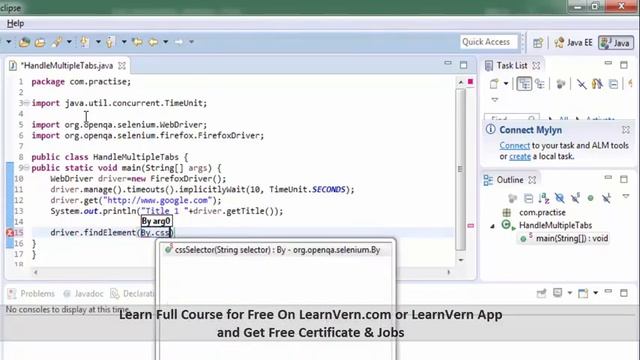Toggle Hide Non-Public Members in Outline
This screenshot has width=640, height=360.
[590, 198]
